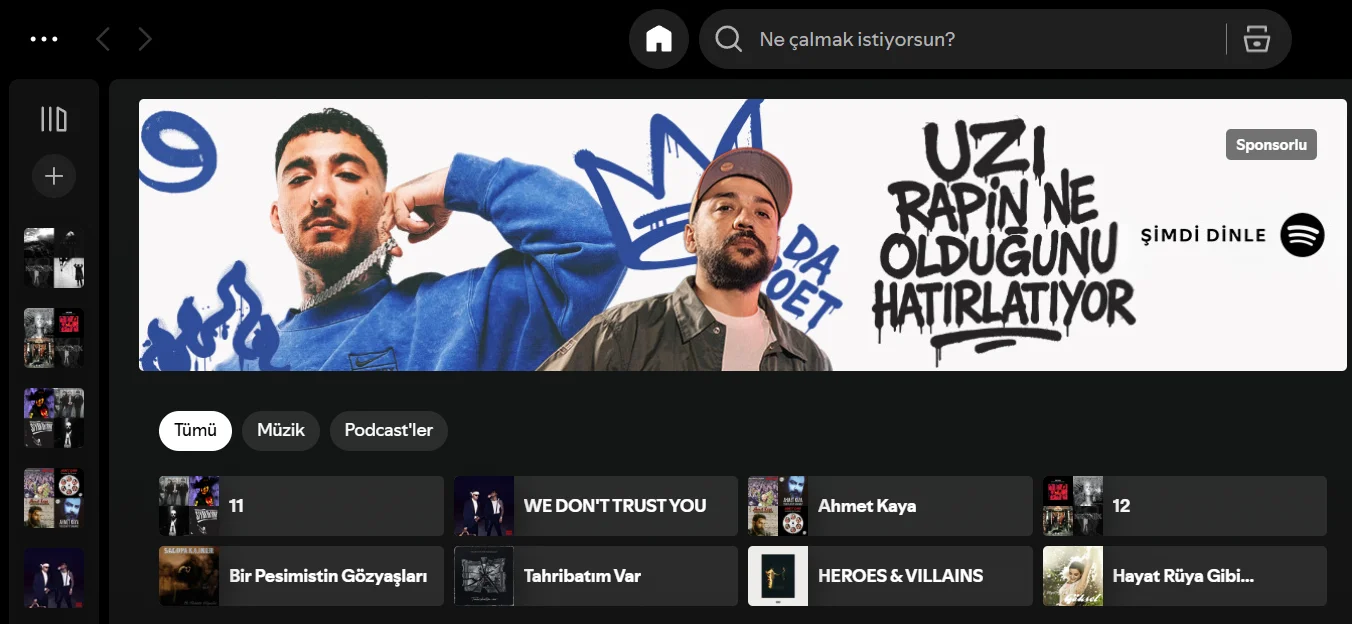Select the Müzik filter chip
Screen dimensions: 1352x624
click(281, 430)
